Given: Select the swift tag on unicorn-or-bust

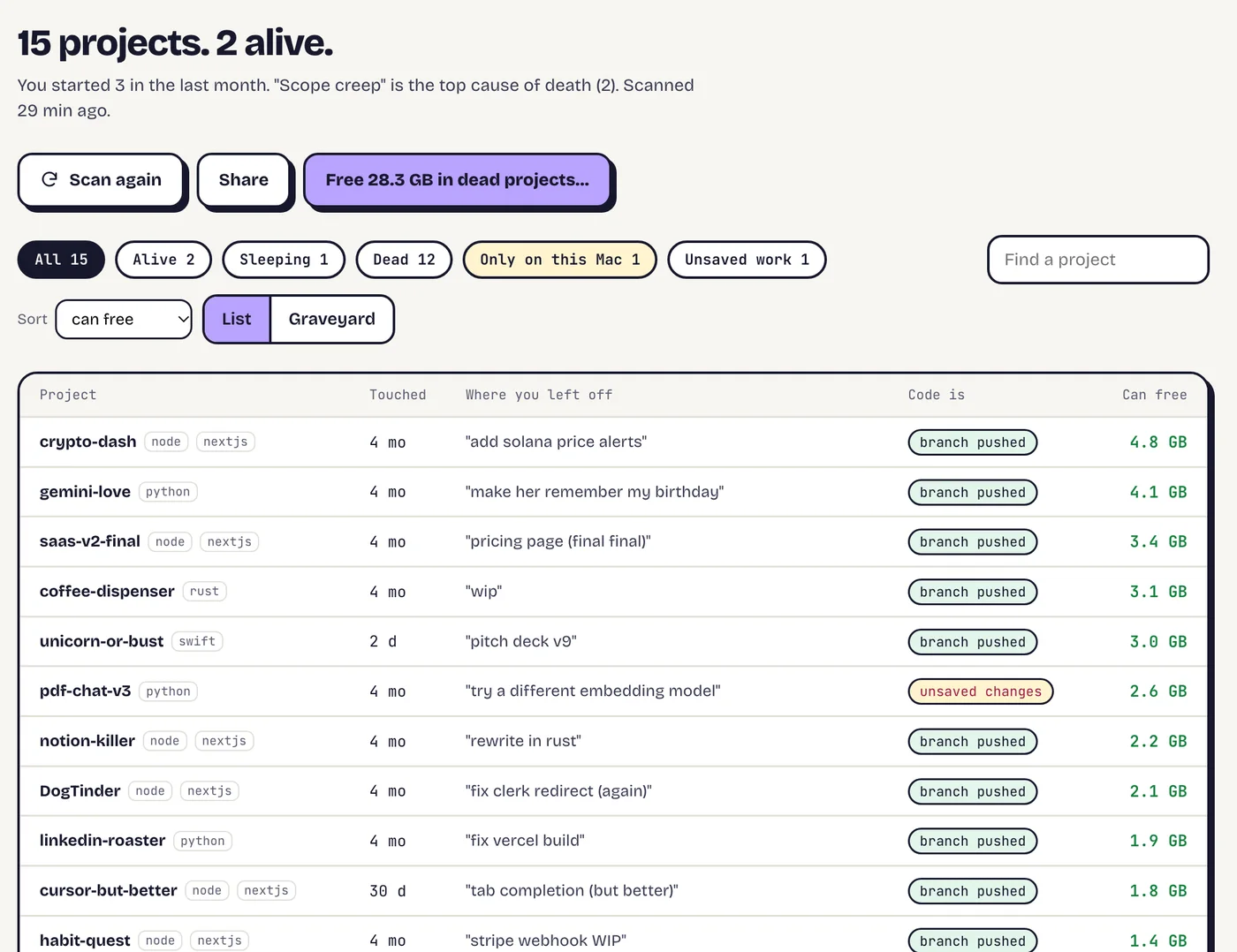Looking at the screenshot, I should 197,641.
